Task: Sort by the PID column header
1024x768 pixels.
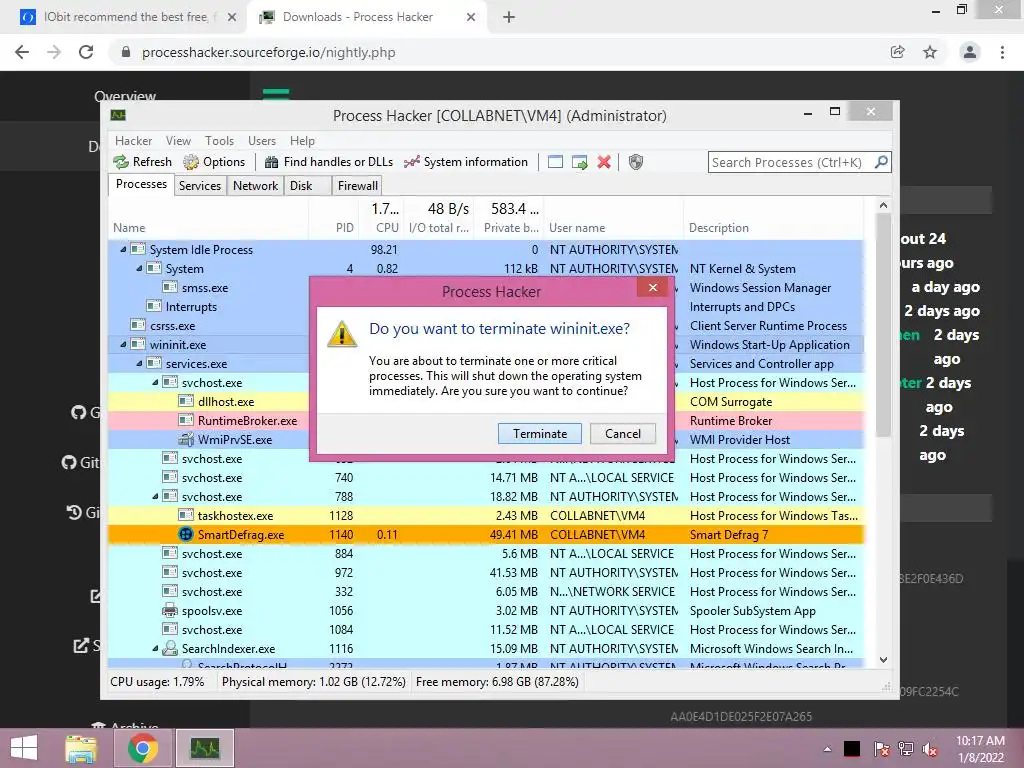Action: pyautogui.click(x=333, y=227)
